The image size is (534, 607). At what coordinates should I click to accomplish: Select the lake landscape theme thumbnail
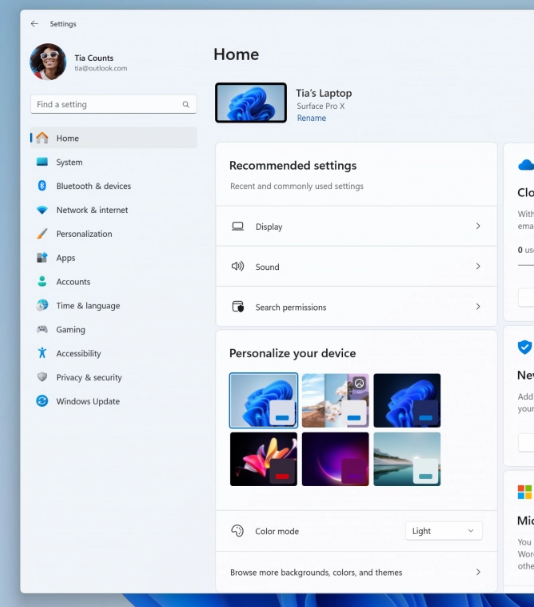tap(407, 459)
